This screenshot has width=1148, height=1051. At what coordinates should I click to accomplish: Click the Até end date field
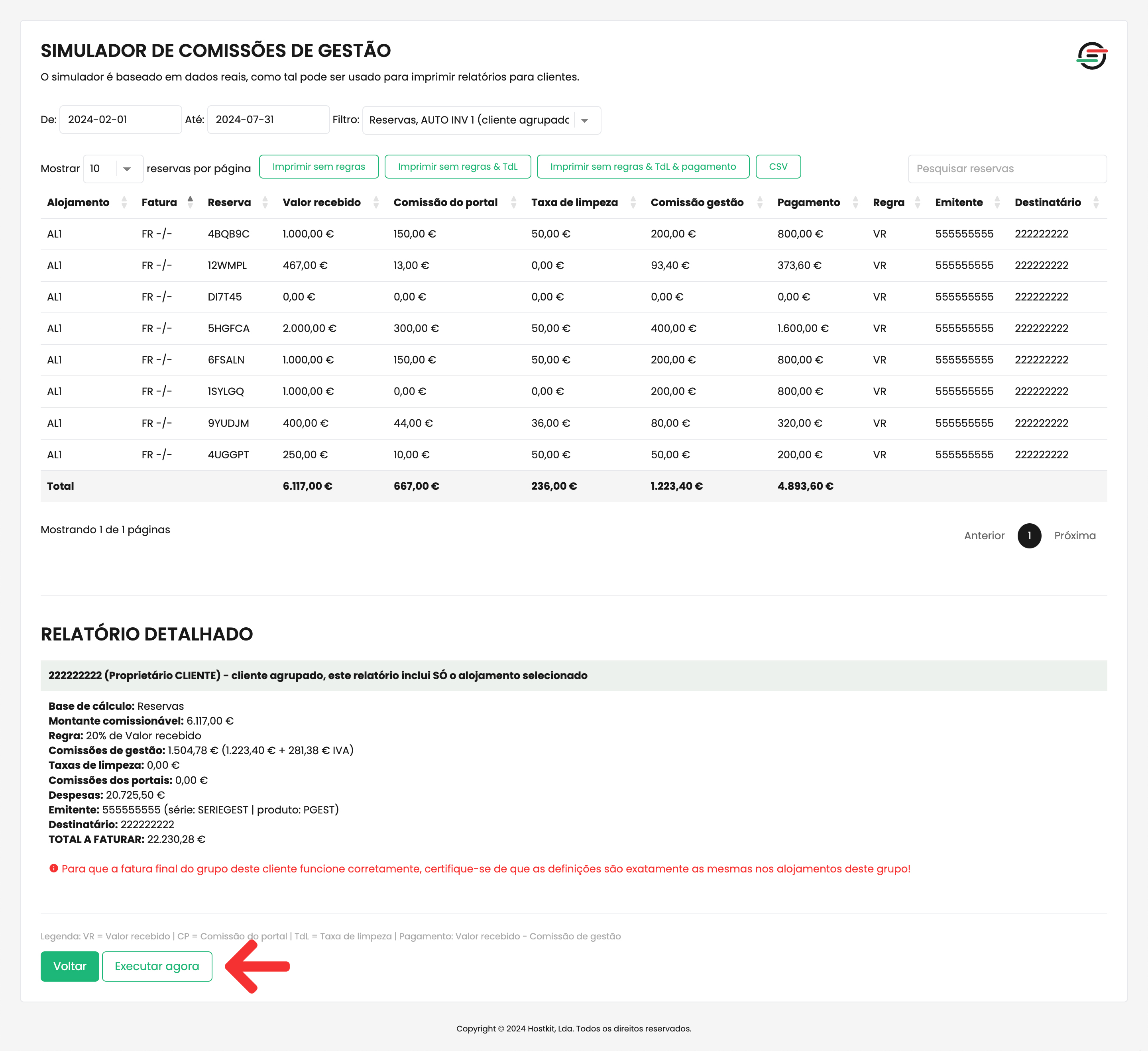tap(268, 120)
